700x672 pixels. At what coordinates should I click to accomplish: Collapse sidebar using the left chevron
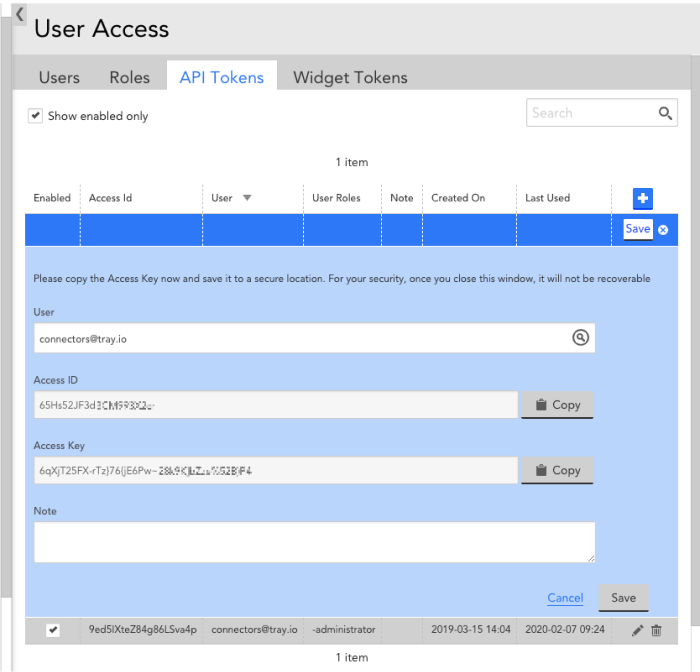(x=19, y=14)
